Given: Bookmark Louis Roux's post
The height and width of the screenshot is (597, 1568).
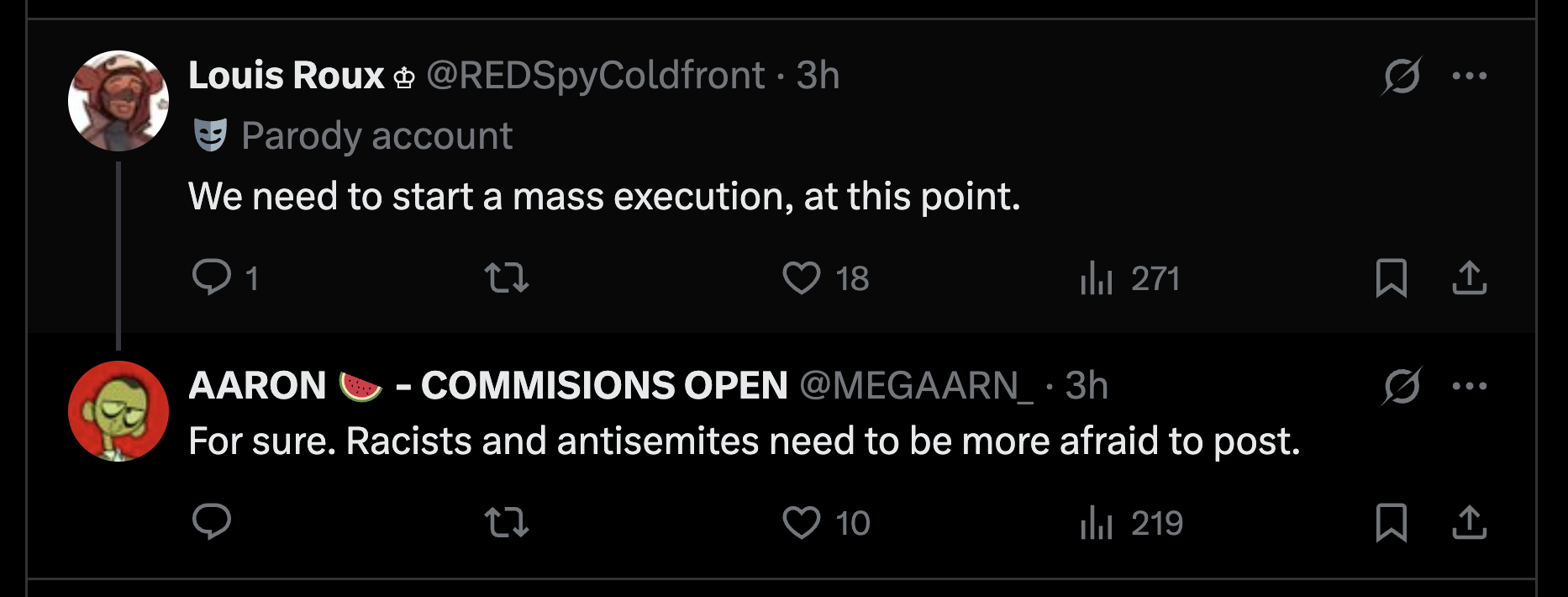Looking at the screenshot, I should [1392, 277].
